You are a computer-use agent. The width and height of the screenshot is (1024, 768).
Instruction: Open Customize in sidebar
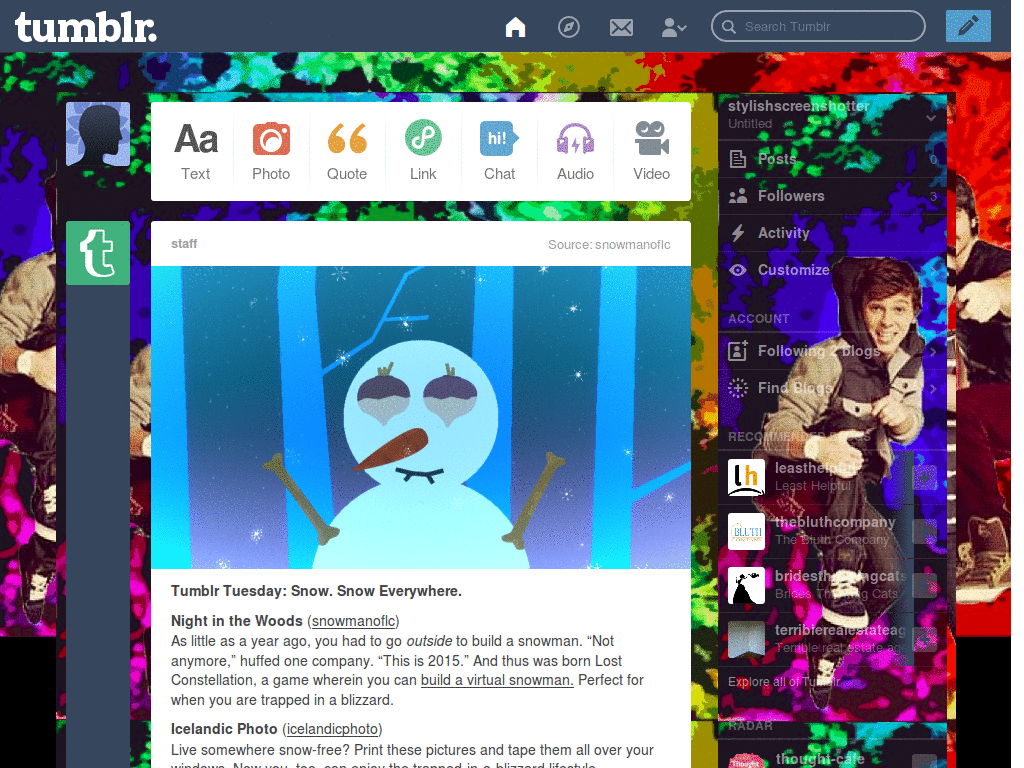832,270
